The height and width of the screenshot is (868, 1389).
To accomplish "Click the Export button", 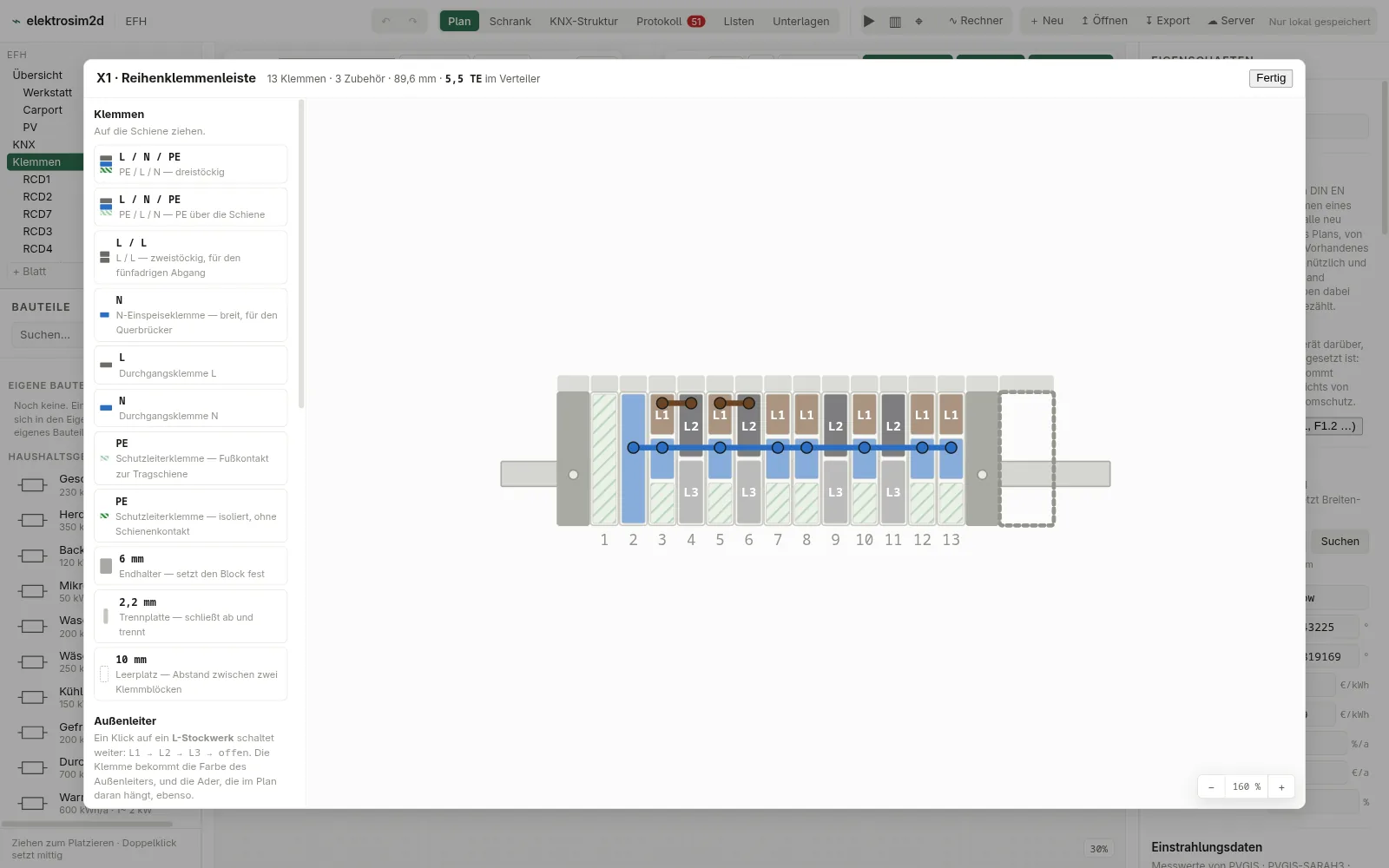I will point(1168,21).
